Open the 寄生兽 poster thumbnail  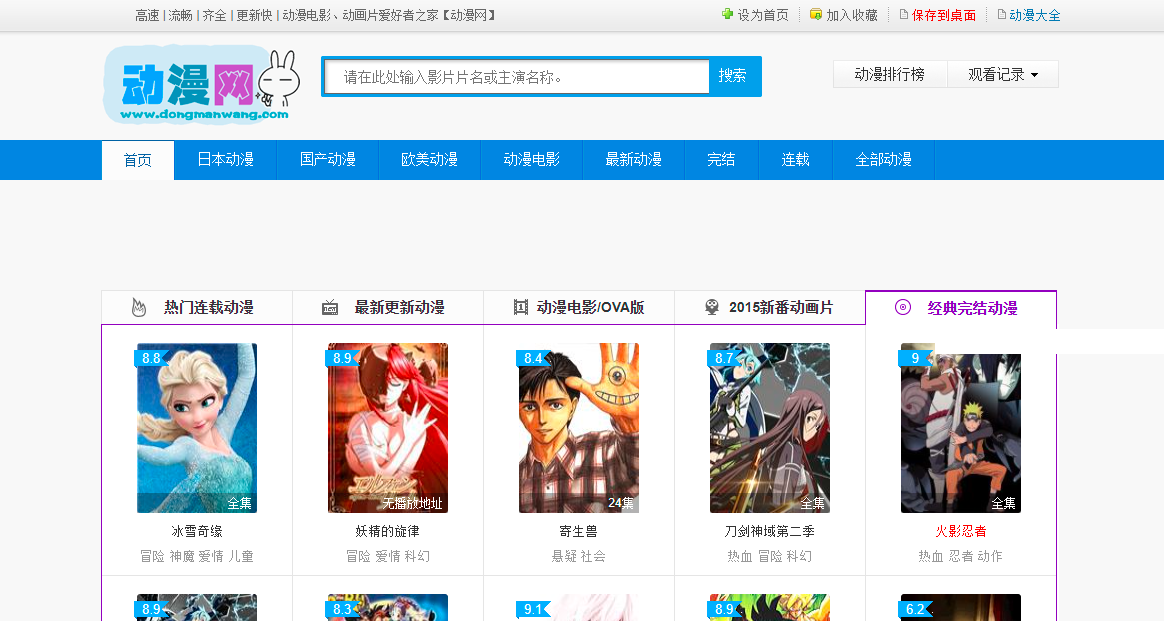[579, 428]
